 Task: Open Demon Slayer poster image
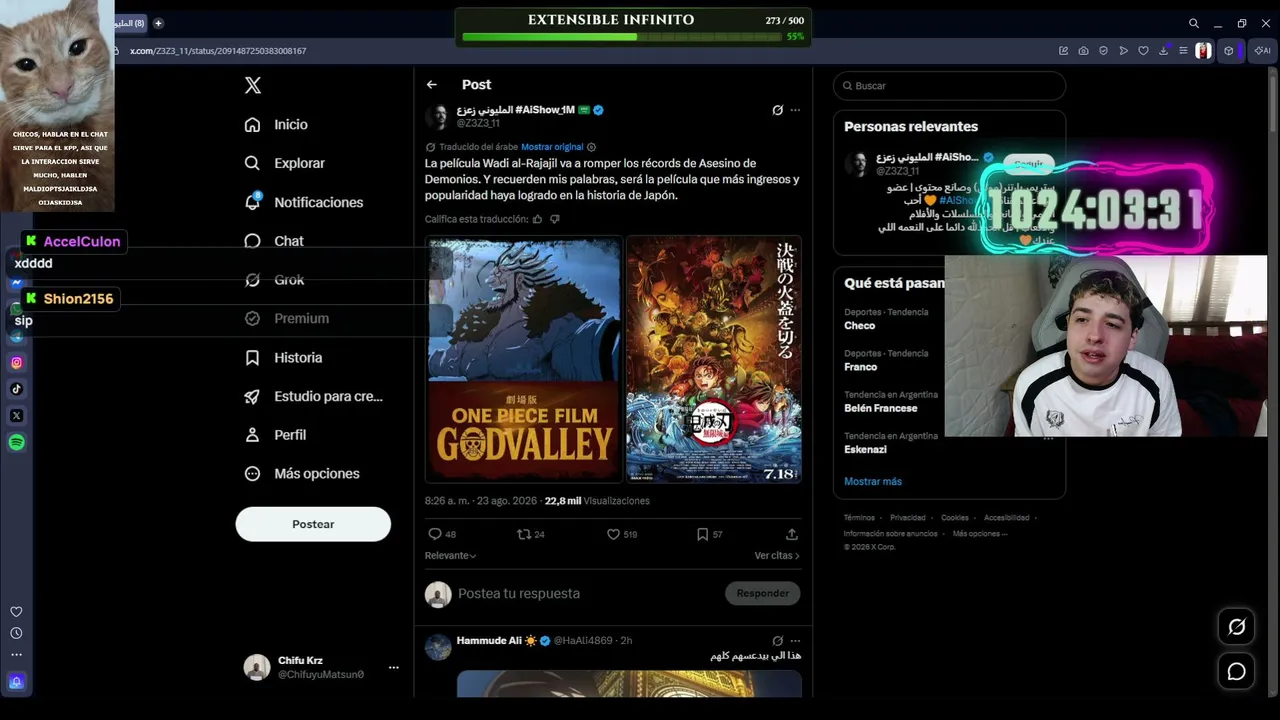pos(714,360)
